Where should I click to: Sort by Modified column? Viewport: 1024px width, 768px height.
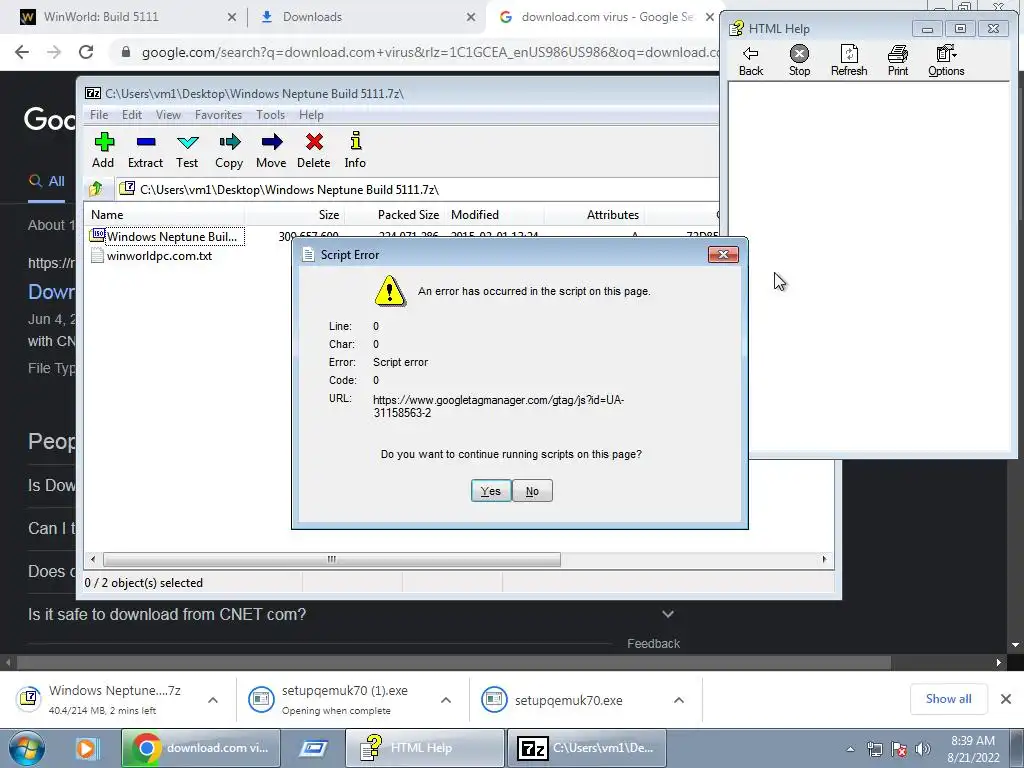(494, 215)
